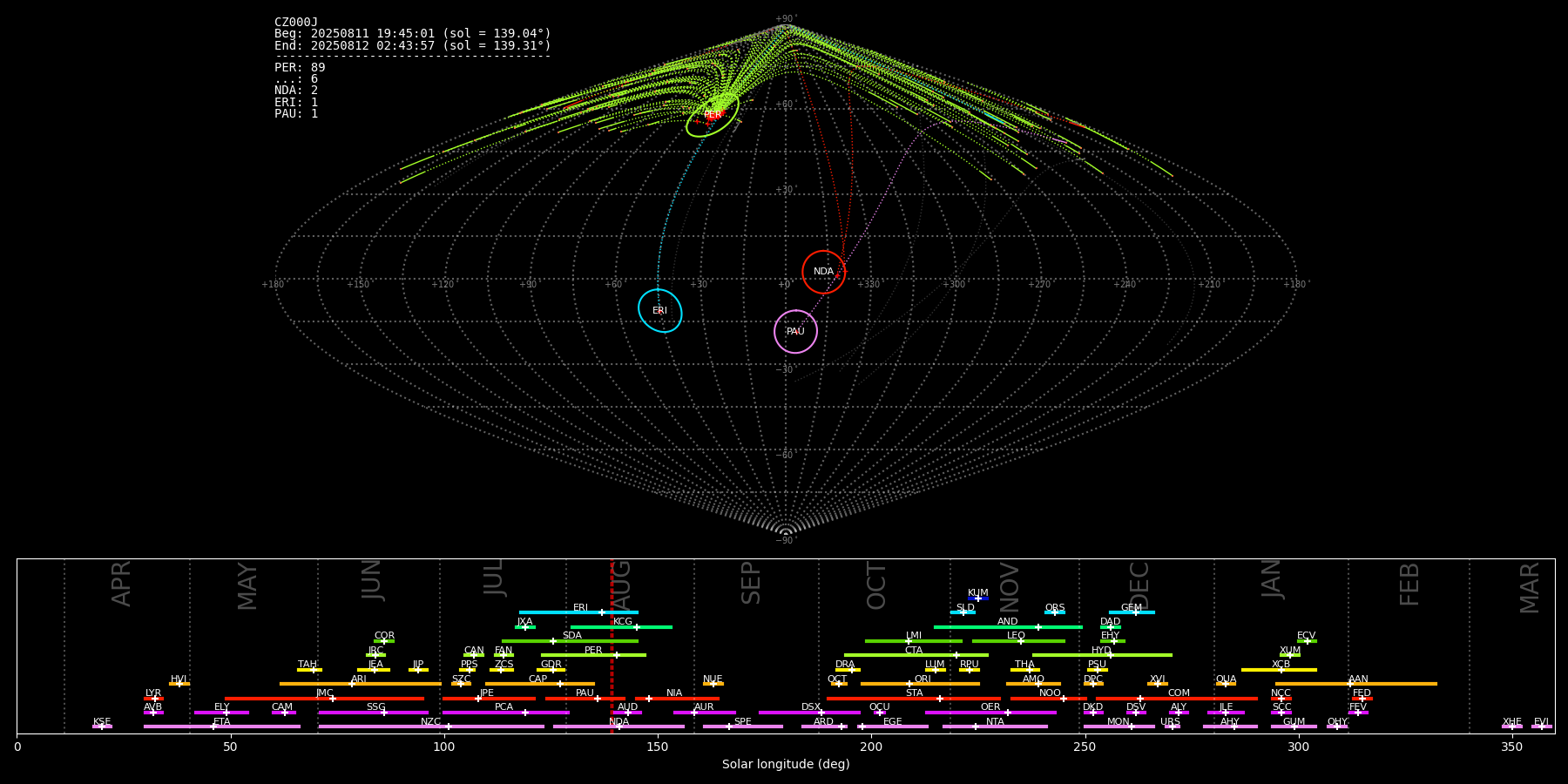The height and width of the screenshot is (784, 1568).
Task: Click the magenta SSG shower bar
Action: coord(373,713)
